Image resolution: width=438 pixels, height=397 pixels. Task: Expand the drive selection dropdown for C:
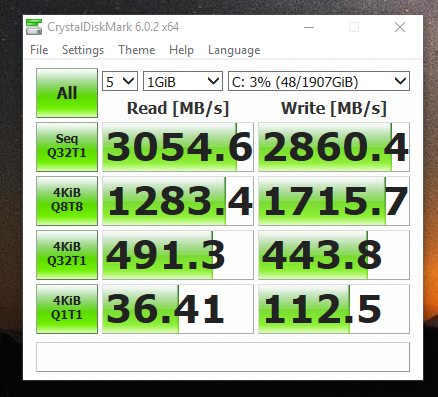point(319,81)
